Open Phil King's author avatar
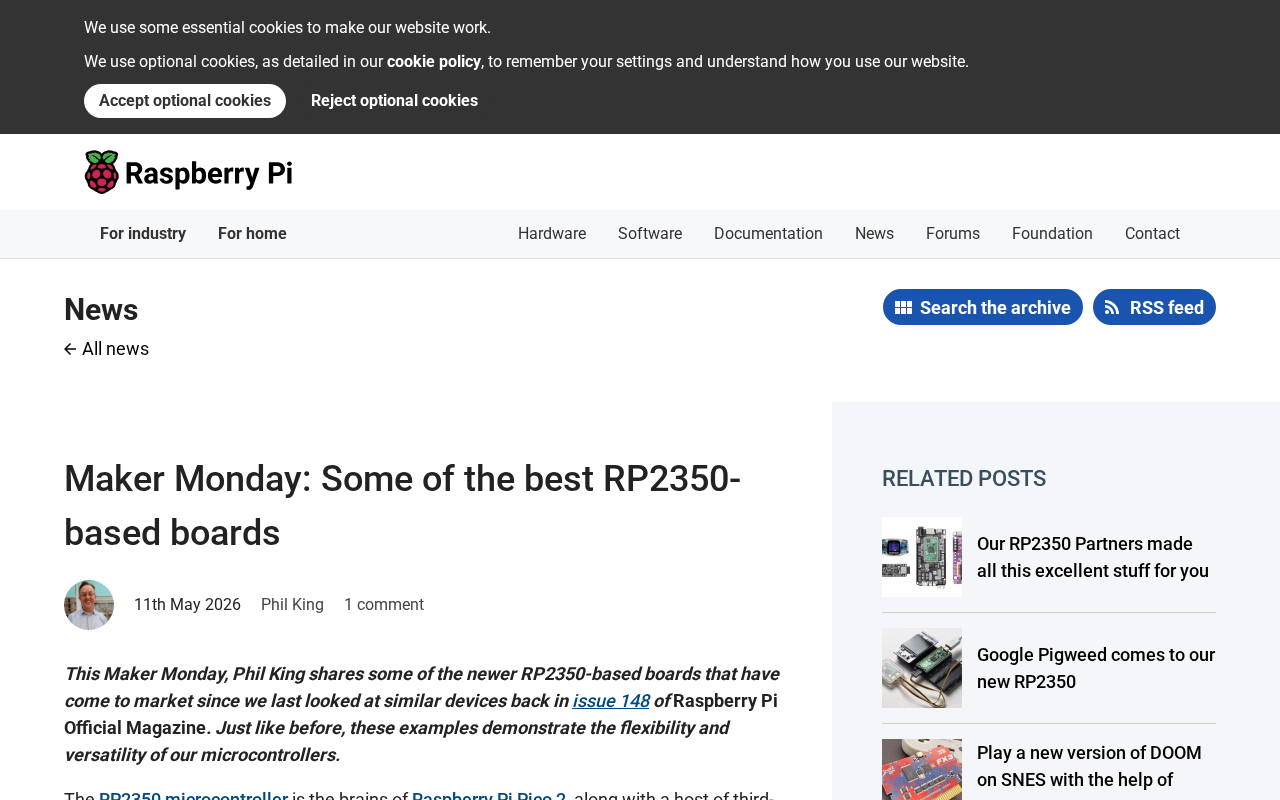This screenshot has width=1280, height=800. click(x=89, y=605)
